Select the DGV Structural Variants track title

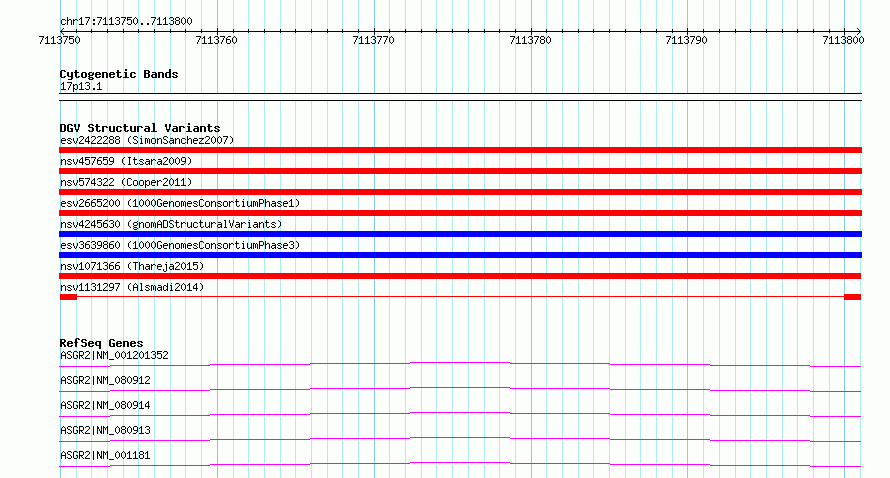click(x=140, y=128)
